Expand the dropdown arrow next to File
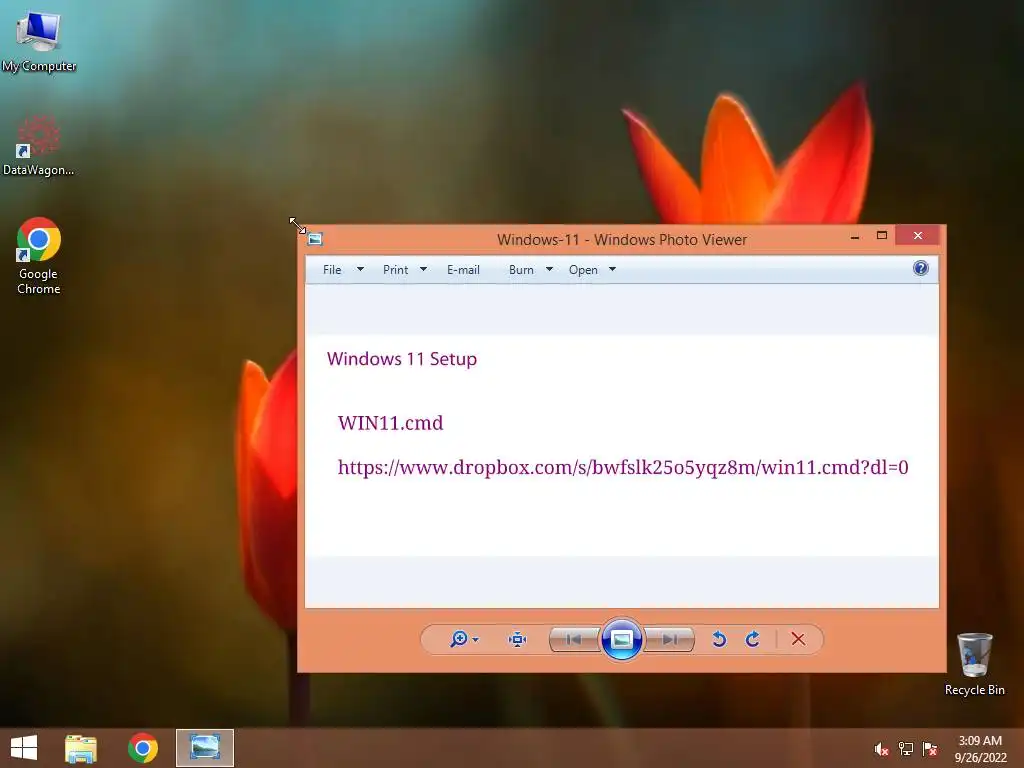The width and height of the screenshot is (1024, 768). coord(360,269)
